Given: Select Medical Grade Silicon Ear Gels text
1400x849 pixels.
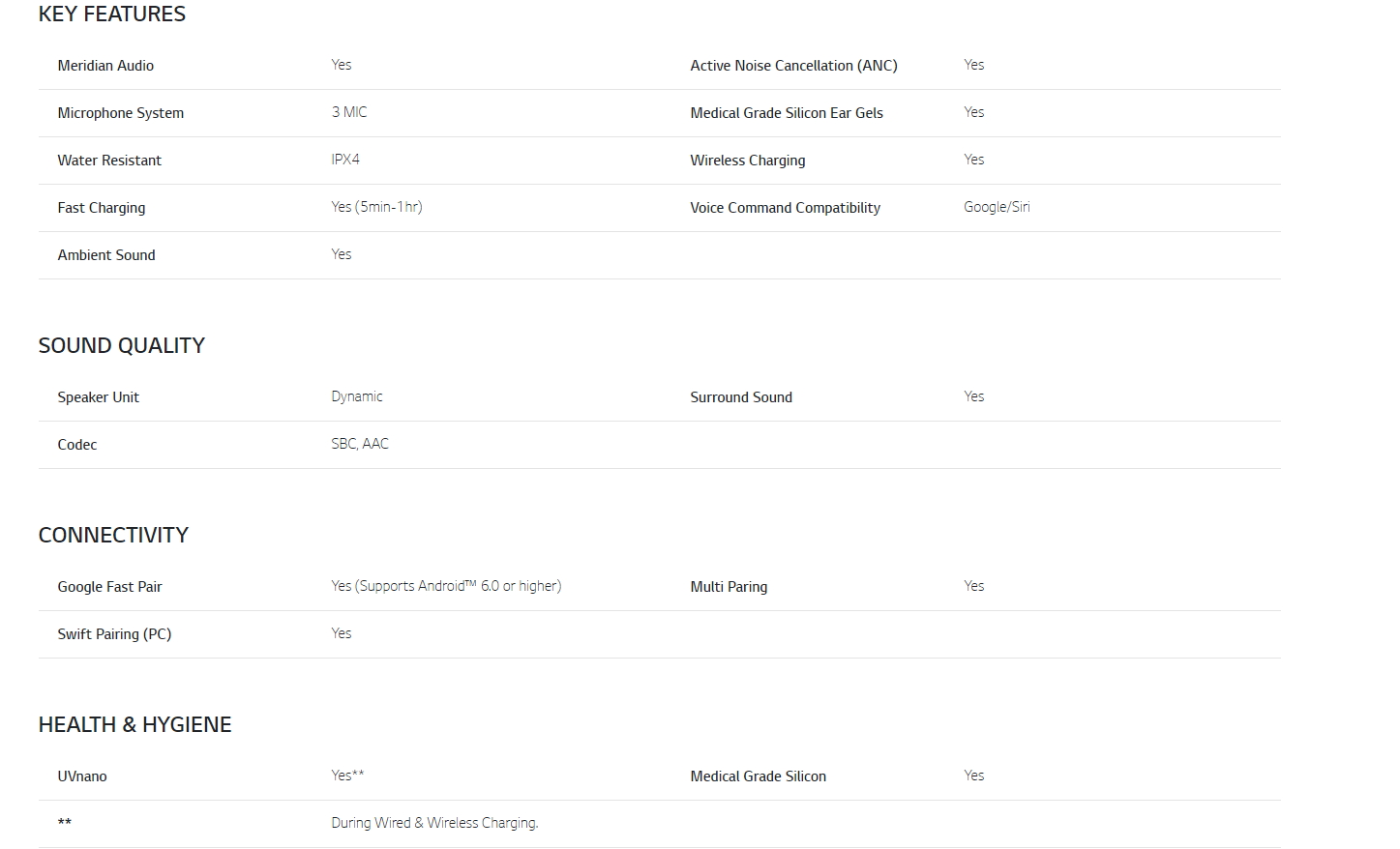Looking at the screenshot, I should tap(787, 113).
